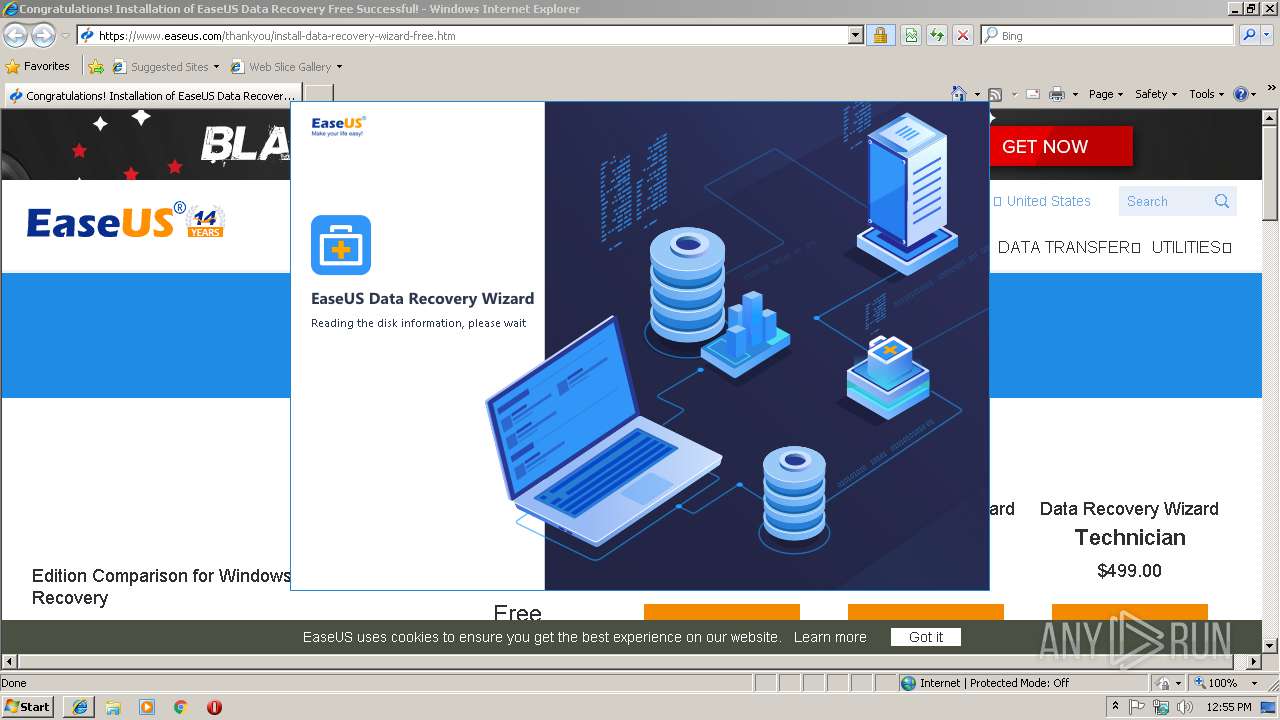Open the DATA TRANSFER navigation menu
The height and width of the screenshot is (720, 1280).
(x=1069, y=247)
